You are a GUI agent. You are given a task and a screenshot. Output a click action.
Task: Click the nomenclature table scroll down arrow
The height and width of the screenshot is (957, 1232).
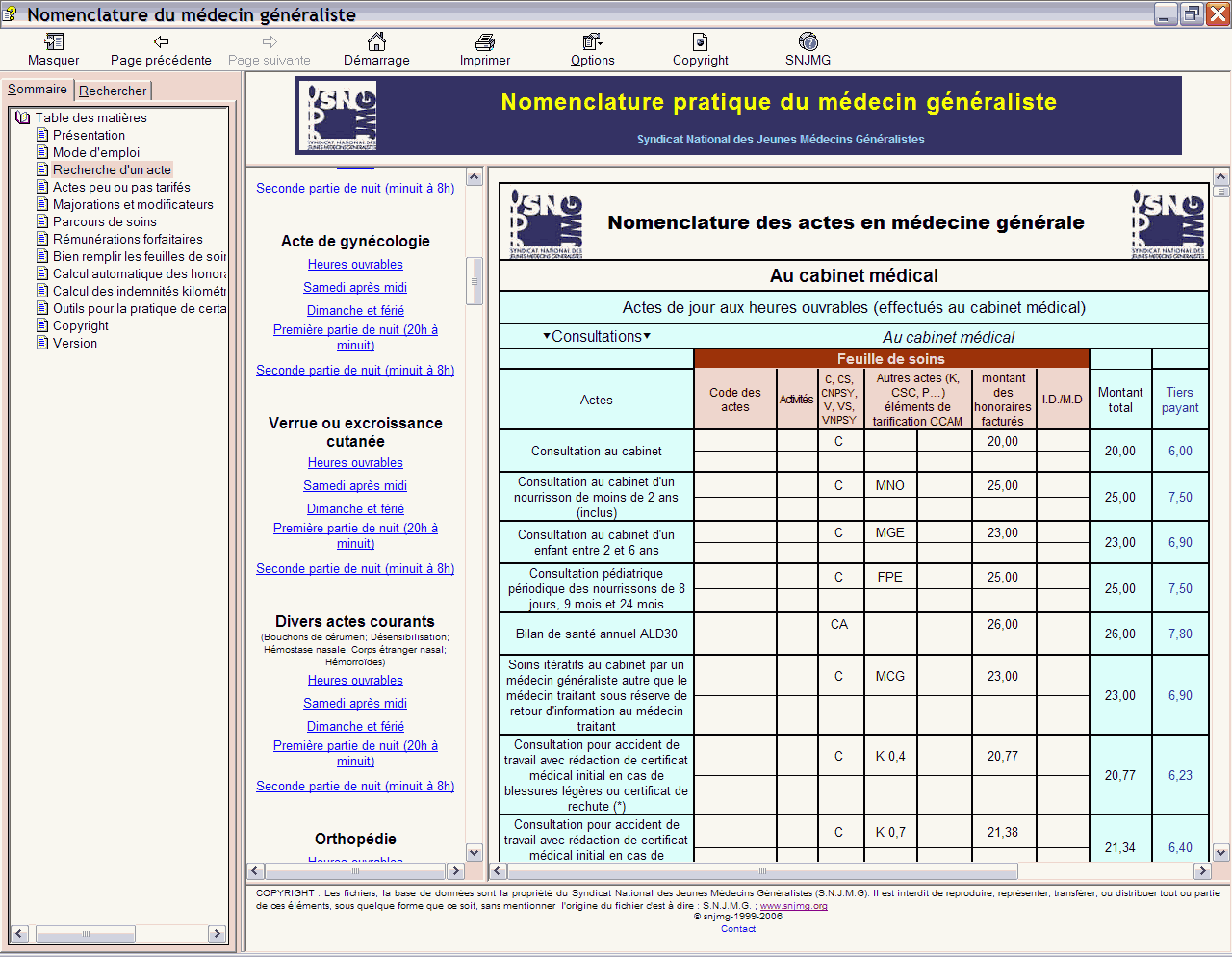tap(1220, 852)
